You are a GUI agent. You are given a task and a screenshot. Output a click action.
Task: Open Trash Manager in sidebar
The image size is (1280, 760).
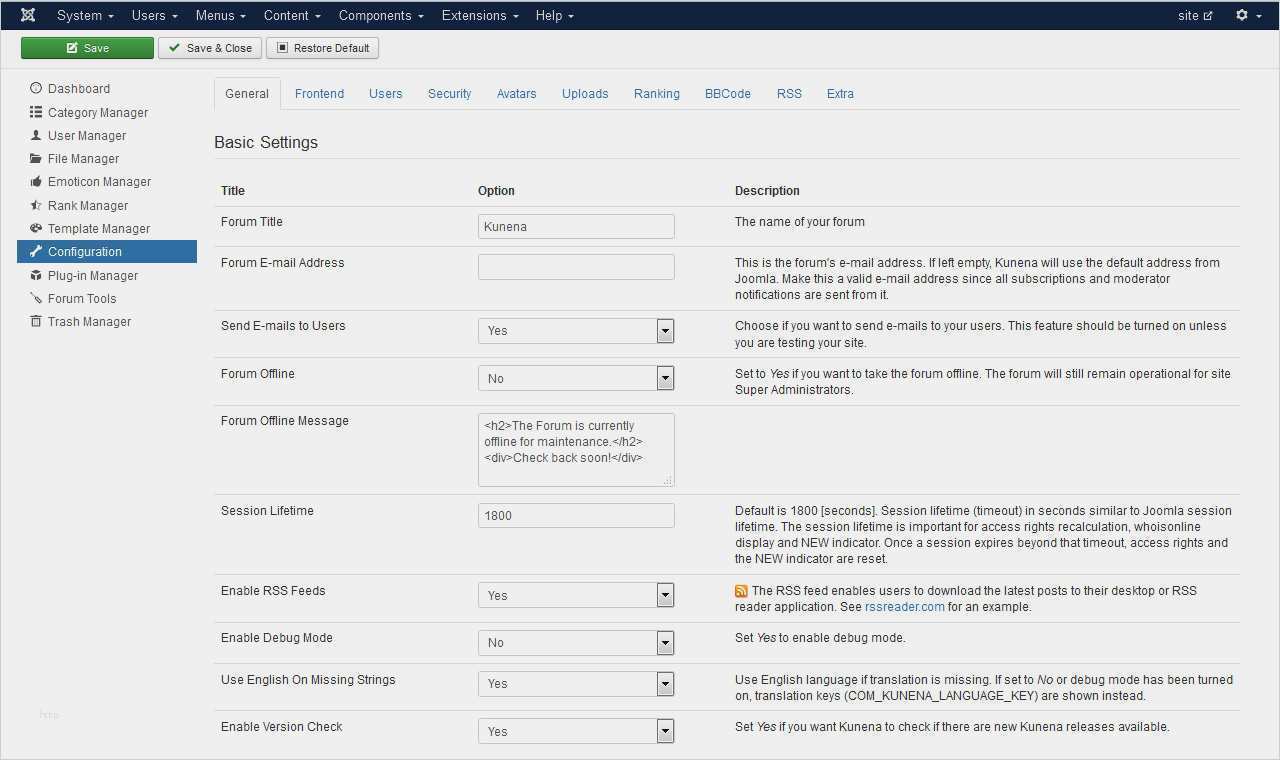point(89,322)
